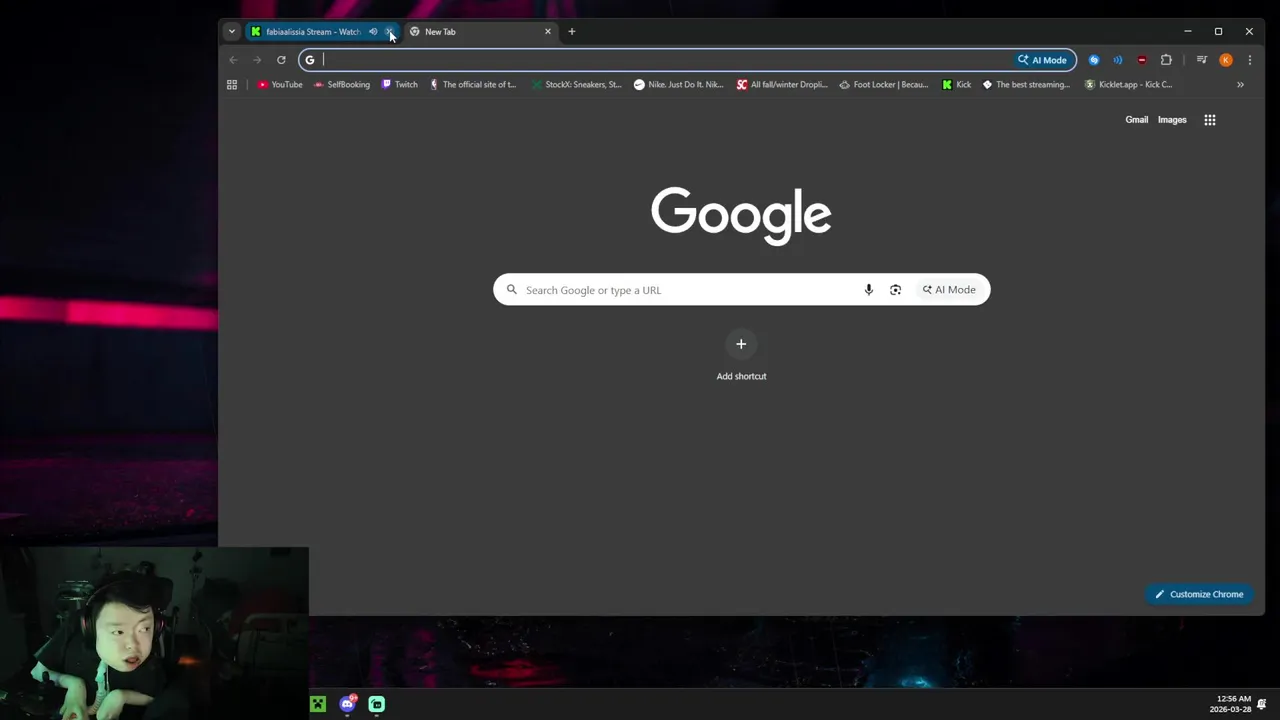Image resolution: width=1280 pixels, height=720 pixels.
Task: Open the taskbar notification bell
Action: coord(1262,704)
